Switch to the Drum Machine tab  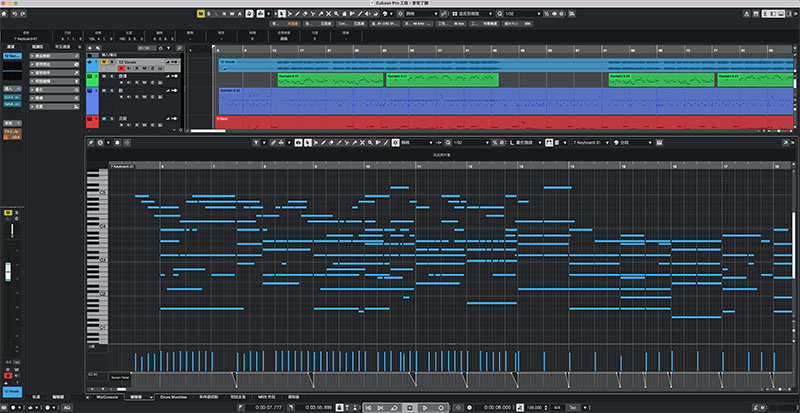click(x=173, y=397)
